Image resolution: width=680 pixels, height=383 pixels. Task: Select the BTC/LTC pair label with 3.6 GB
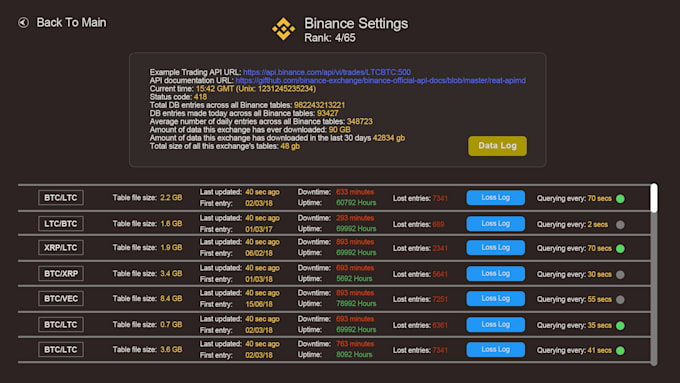coord(61,350)
